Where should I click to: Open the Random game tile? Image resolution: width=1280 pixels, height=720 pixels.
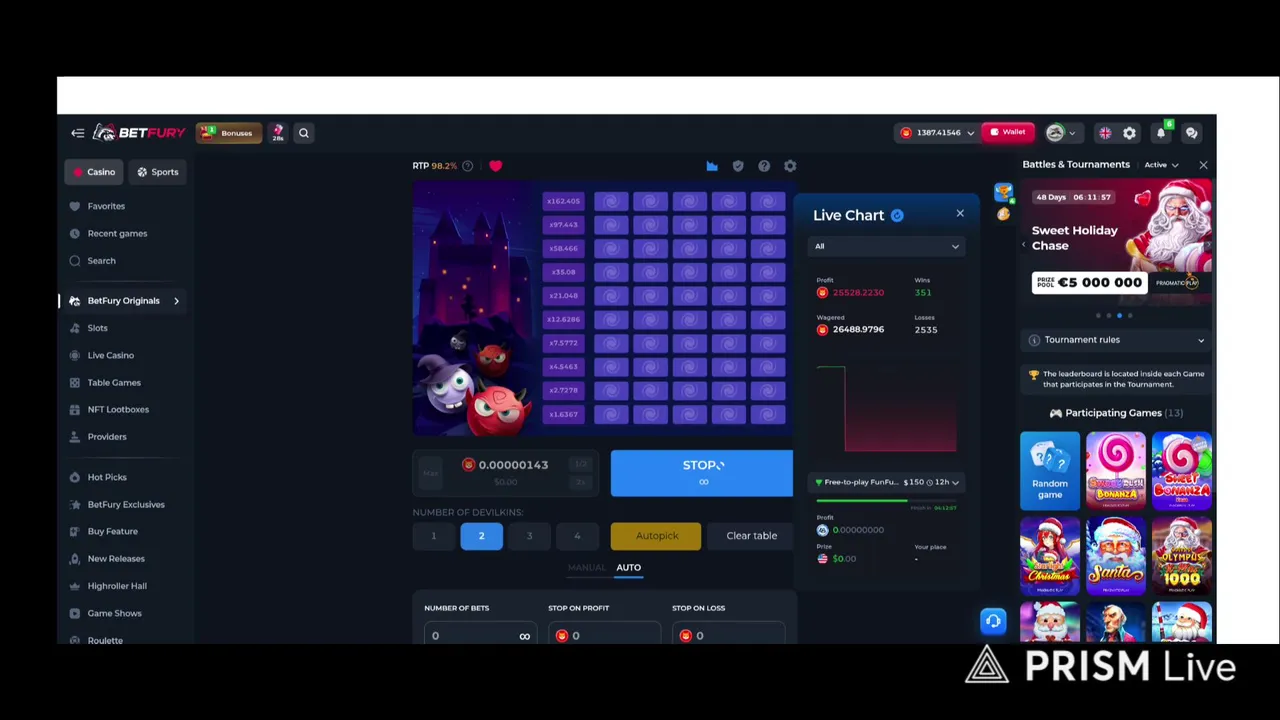(1050, 471)
